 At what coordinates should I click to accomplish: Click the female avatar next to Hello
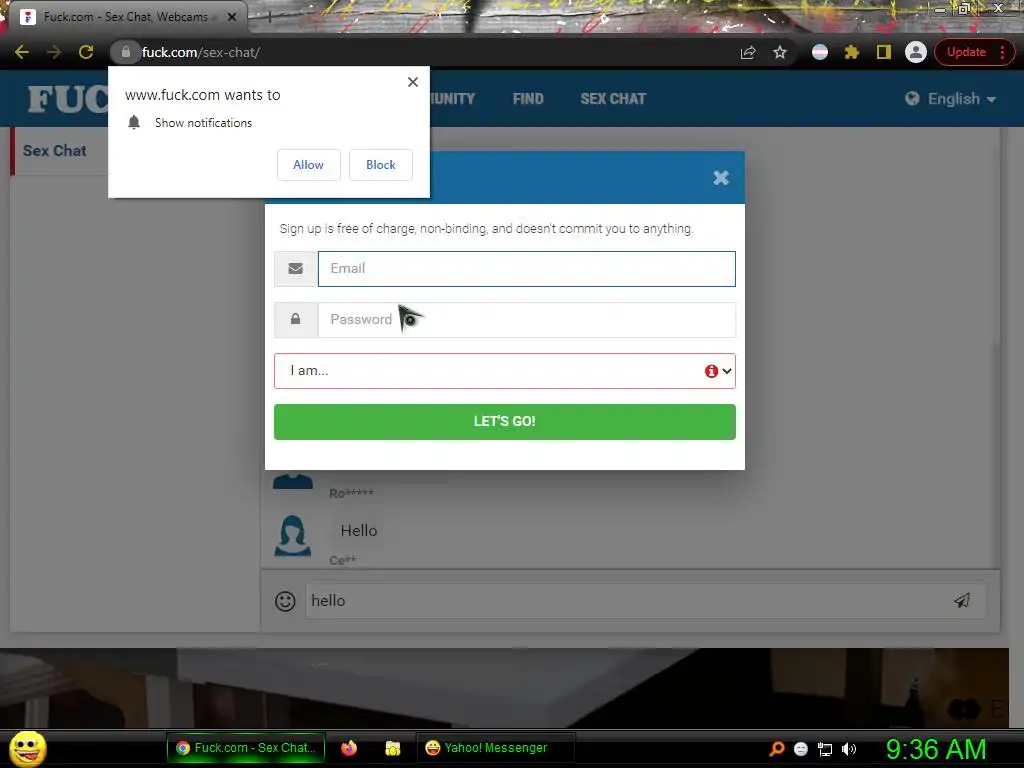293,536
